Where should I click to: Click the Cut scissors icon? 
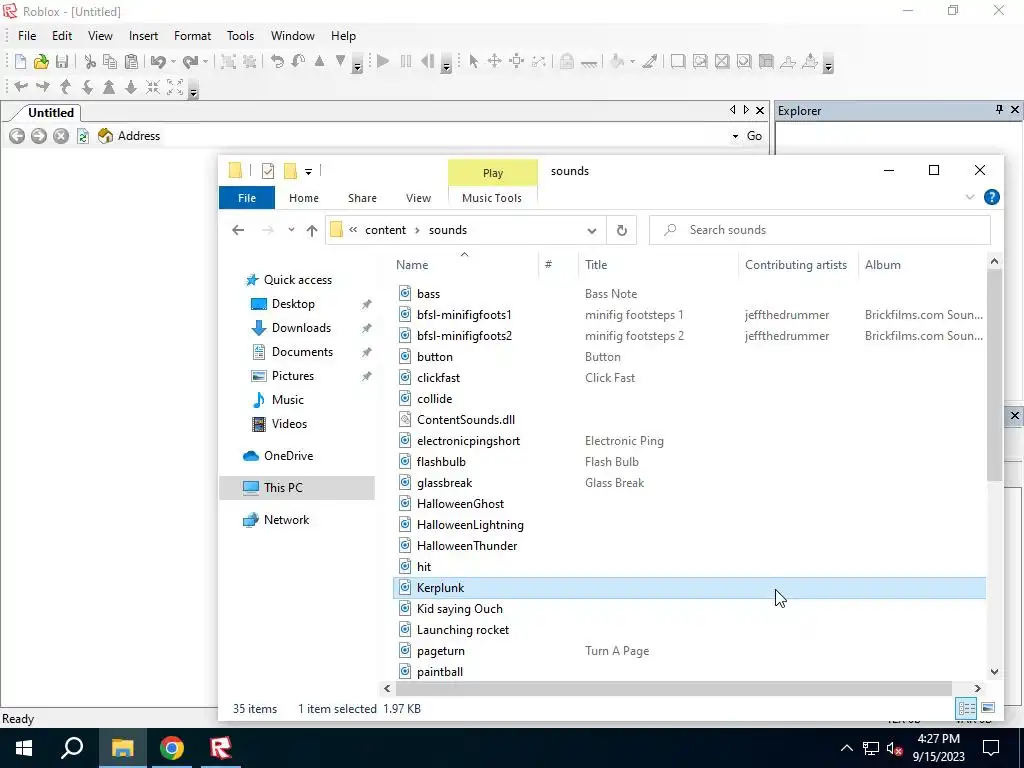pyautogui.click(x=90, y=61)
